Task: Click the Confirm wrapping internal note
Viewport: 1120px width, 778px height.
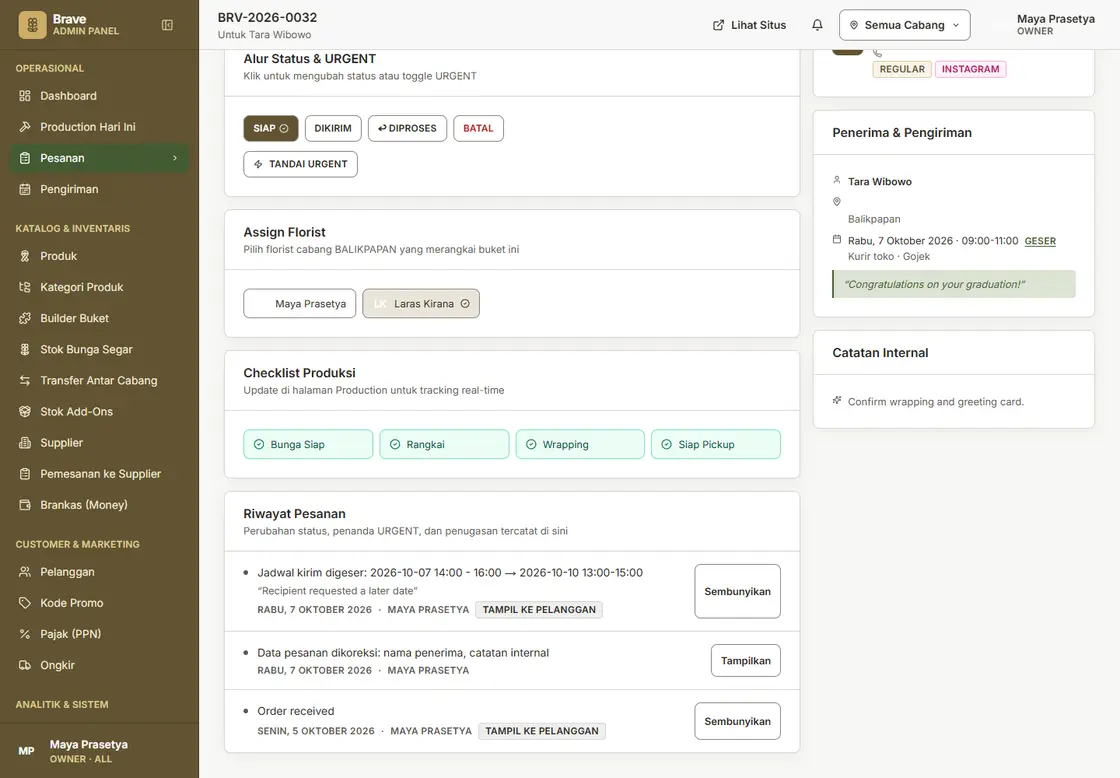Action: click(936, 402)
